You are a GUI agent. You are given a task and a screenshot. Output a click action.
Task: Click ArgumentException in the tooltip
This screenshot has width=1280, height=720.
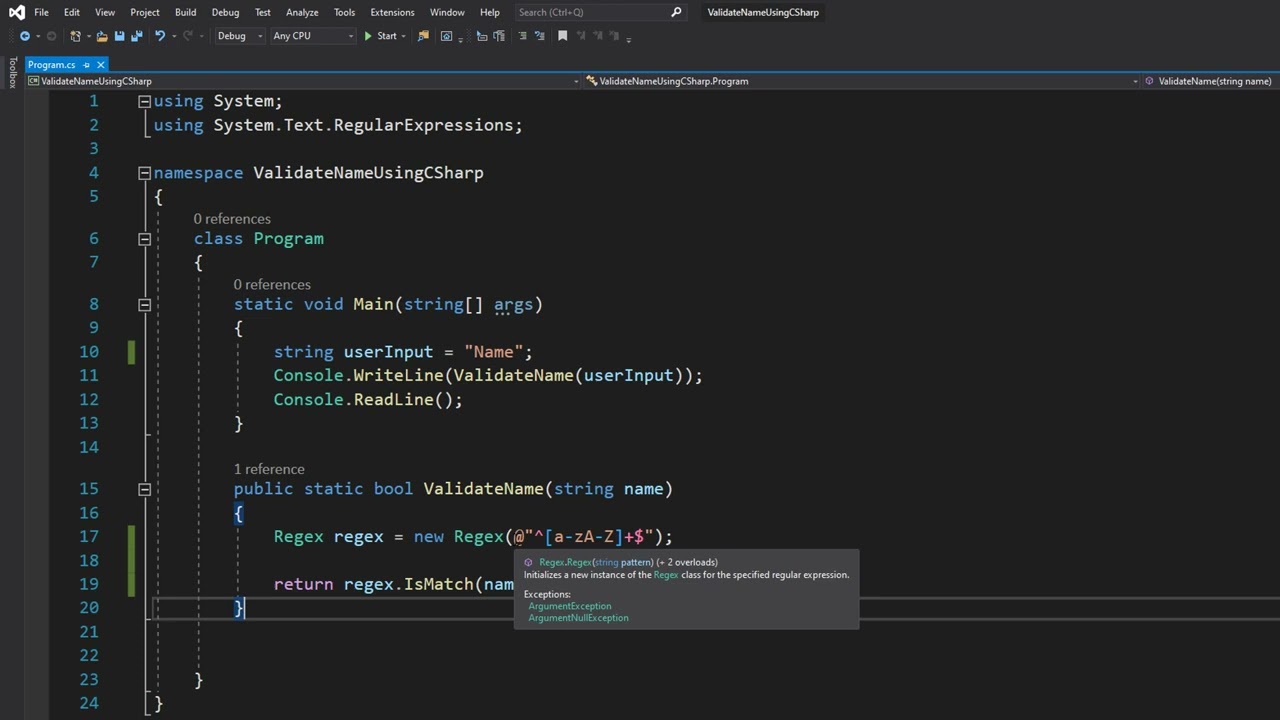tap(570, 606)
